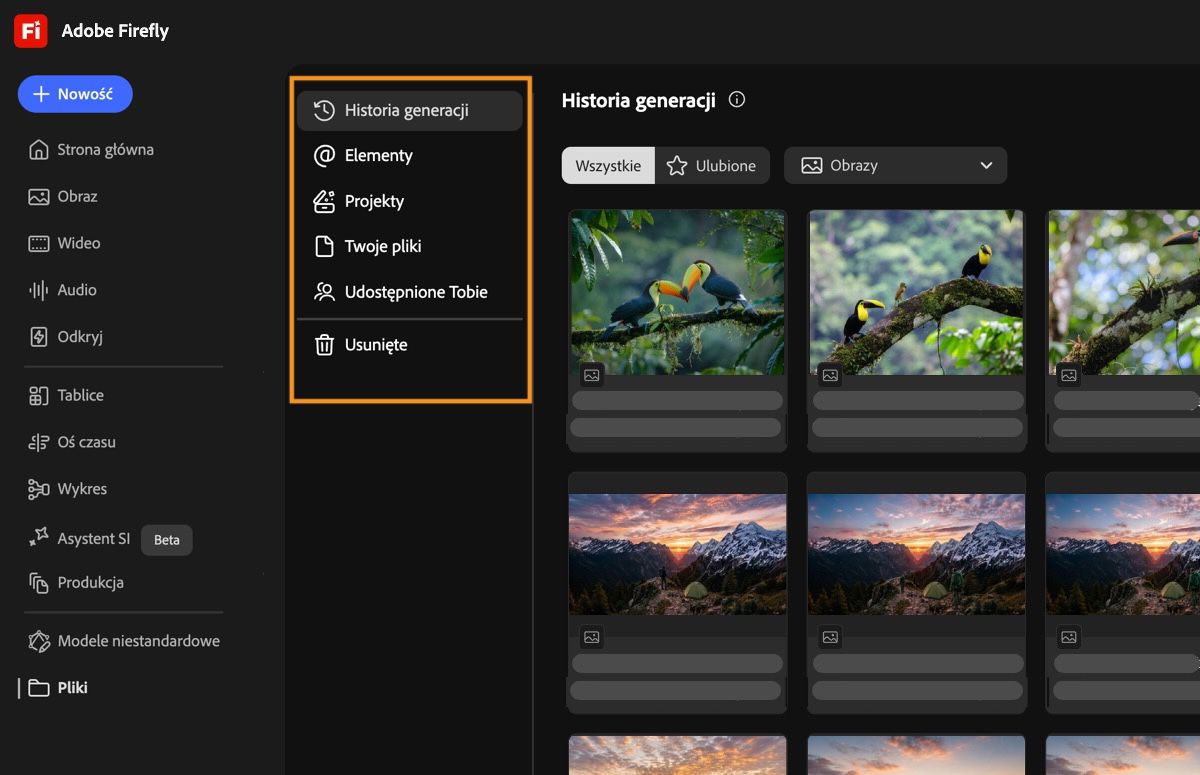Image resolution: width=1200 pixels, height=775 pixels.
Task: Click the info icon next to Historia generacji heading
Action: (737, 100)
